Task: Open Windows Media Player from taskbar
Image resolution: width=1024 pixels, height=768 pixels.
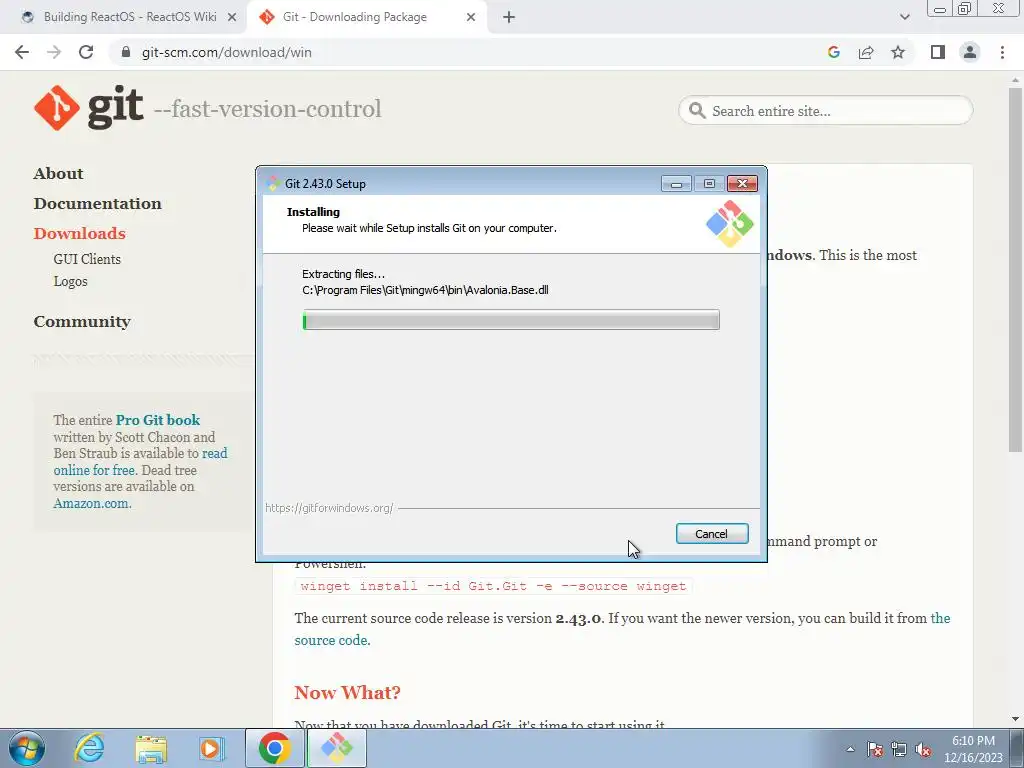Action: coord(212,748)
